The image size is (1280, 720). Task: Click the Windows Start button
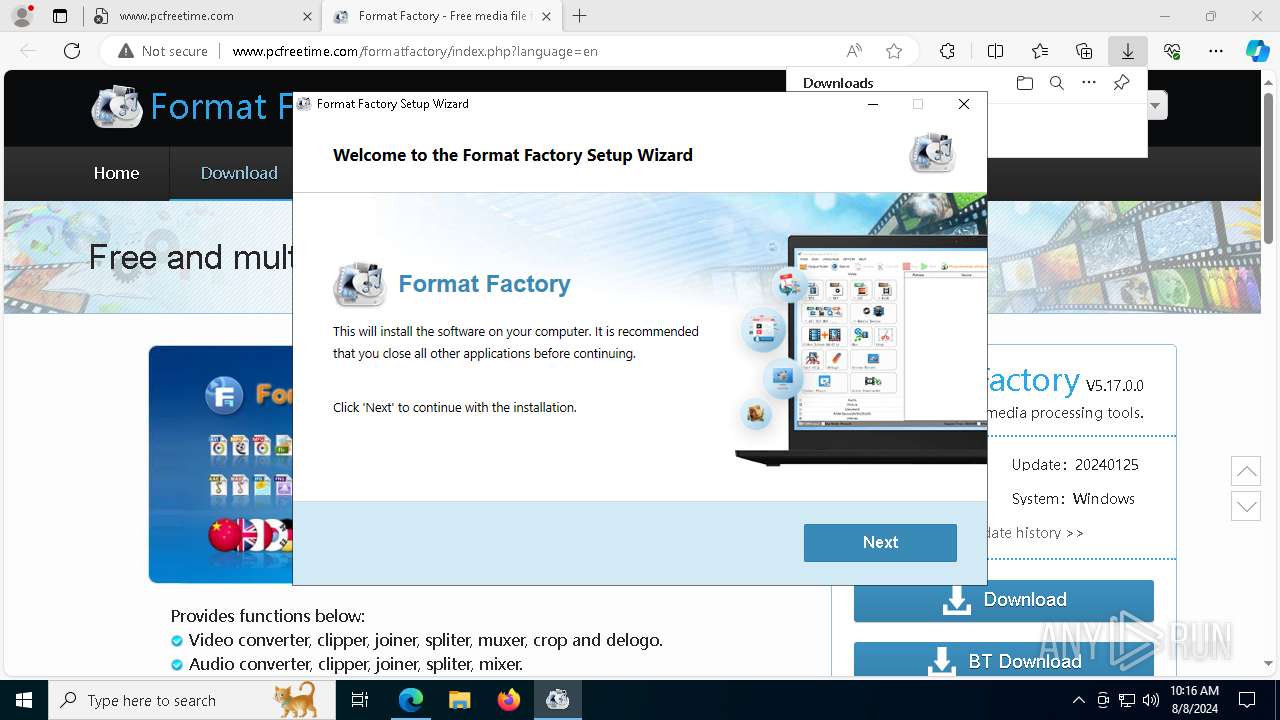(x=24, y=700)
